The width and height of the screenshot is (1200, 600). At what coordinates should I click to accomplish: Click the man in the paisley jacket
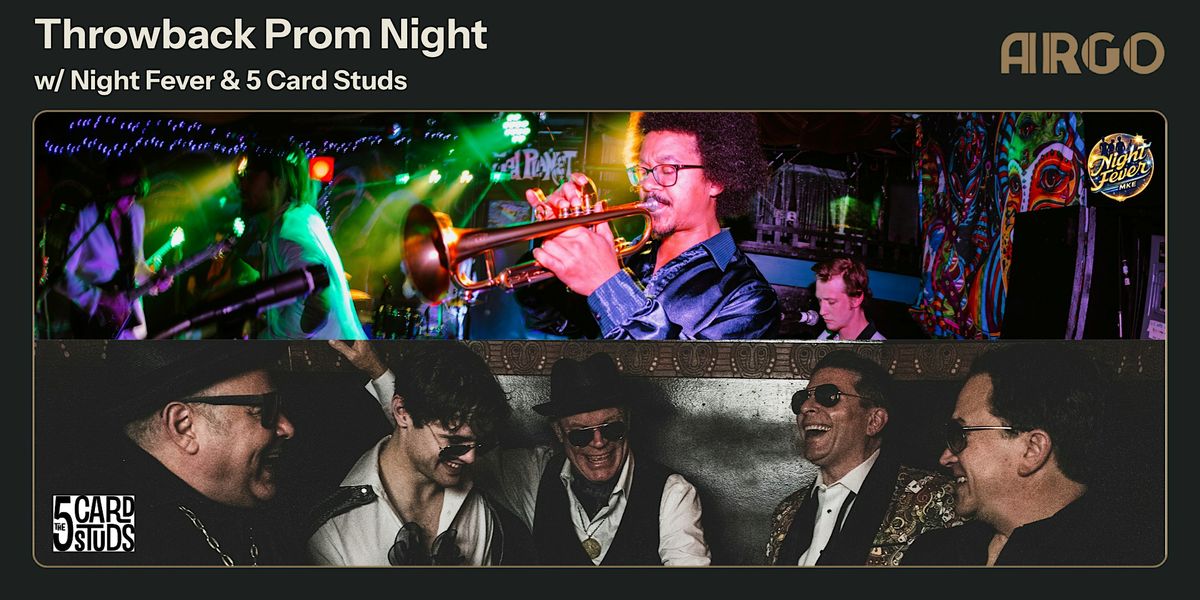tap(850, 460)
